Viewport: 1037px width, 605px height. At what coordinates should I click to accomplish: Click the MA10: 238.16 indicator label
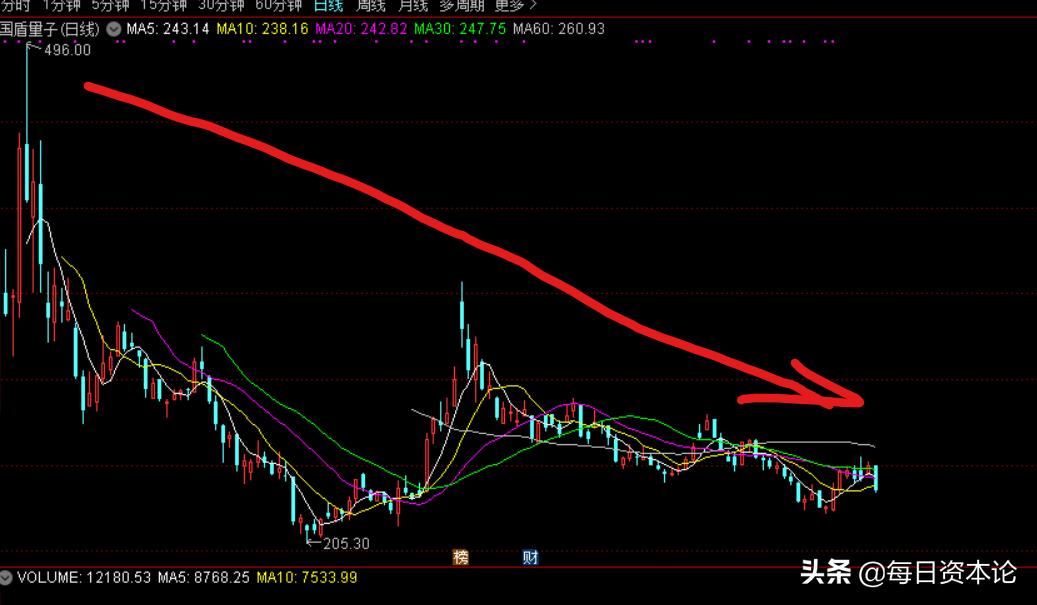[x=263, y=29]
